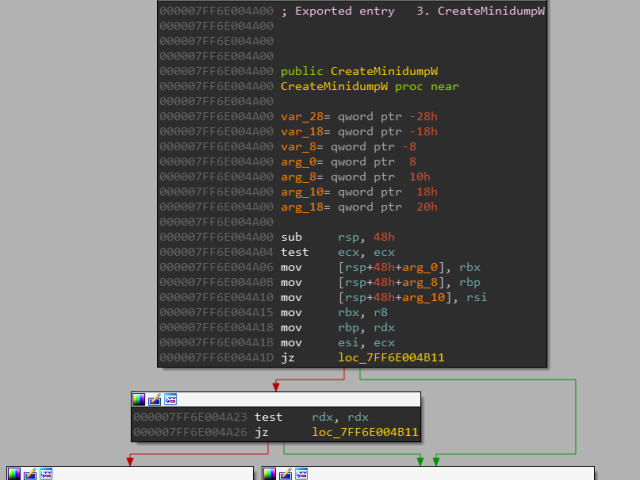Select the var_8 stack variable definition

(x=349, y=147)
